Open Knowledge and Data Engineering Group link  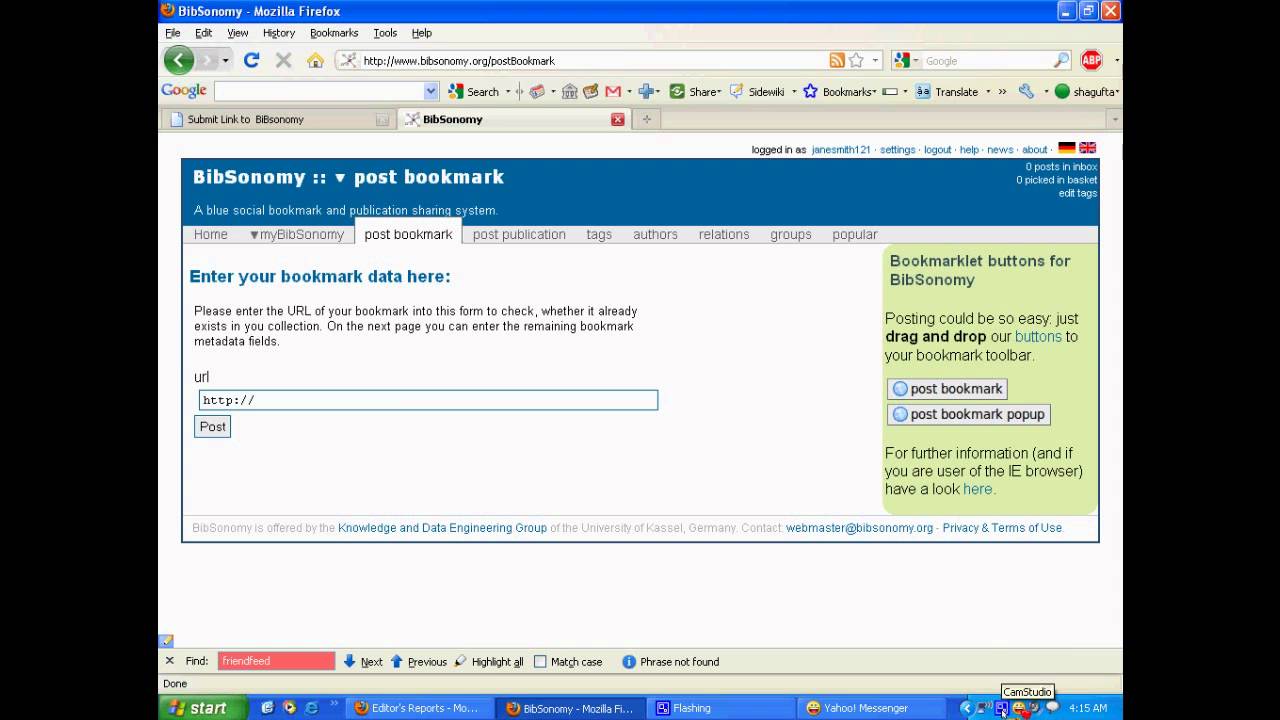pyautogui.click(x=442, y=528)
